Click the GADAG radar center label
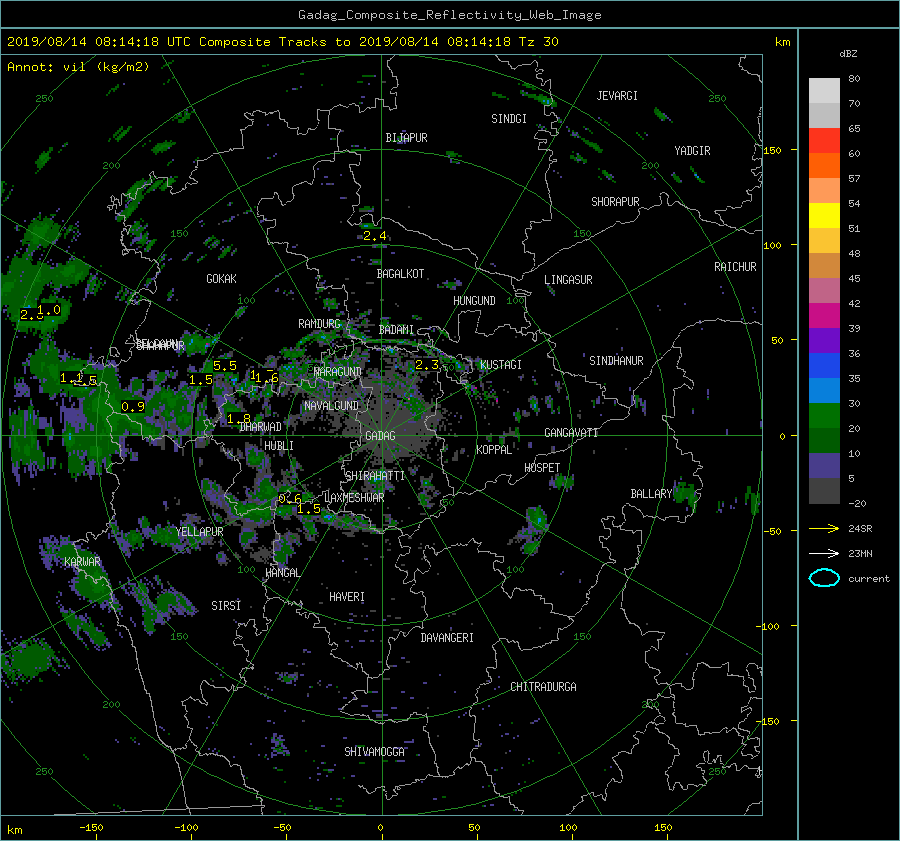Viewport: 900px width, 841px height. (380, 436)
